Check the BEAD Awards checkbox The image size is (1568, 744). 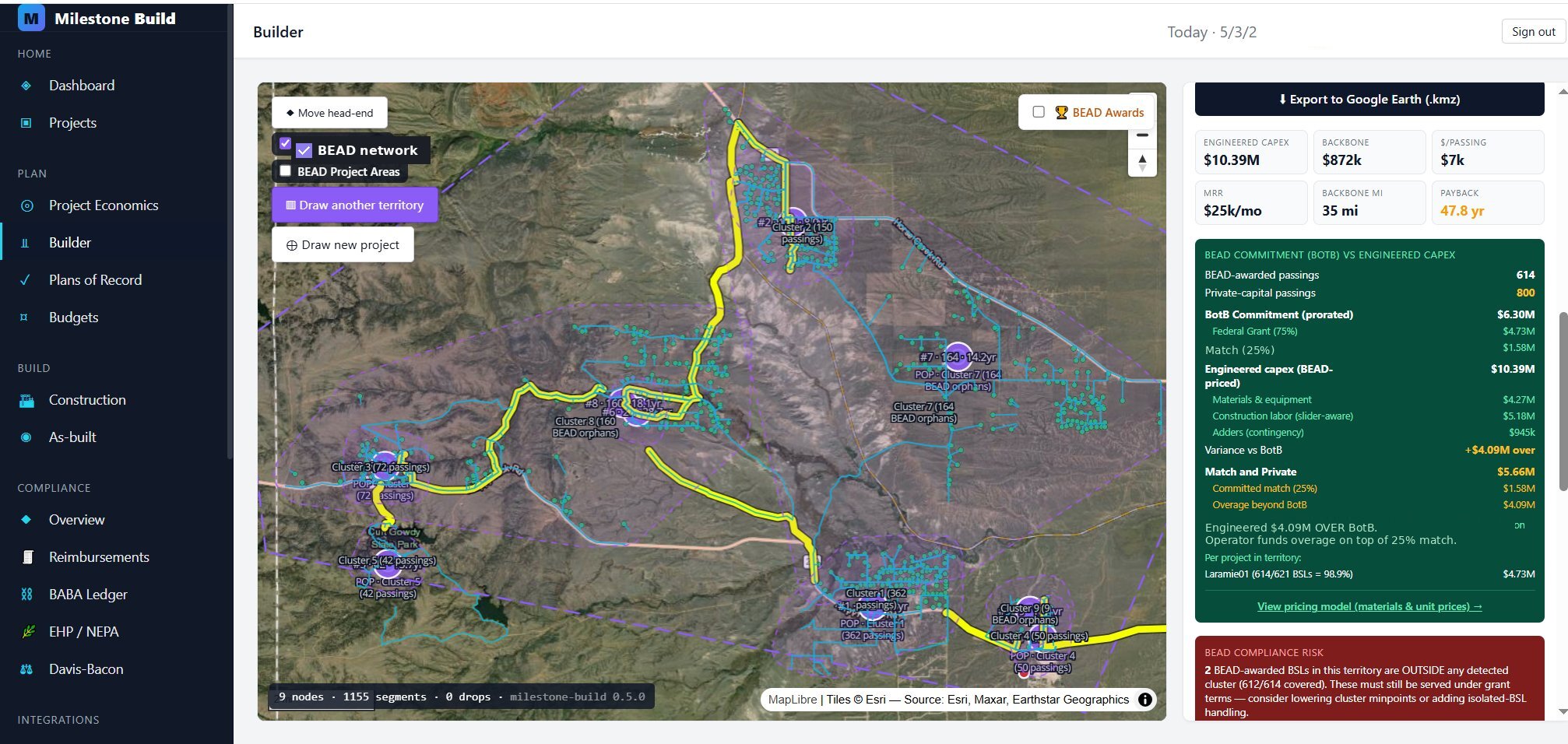[1039, 112]
